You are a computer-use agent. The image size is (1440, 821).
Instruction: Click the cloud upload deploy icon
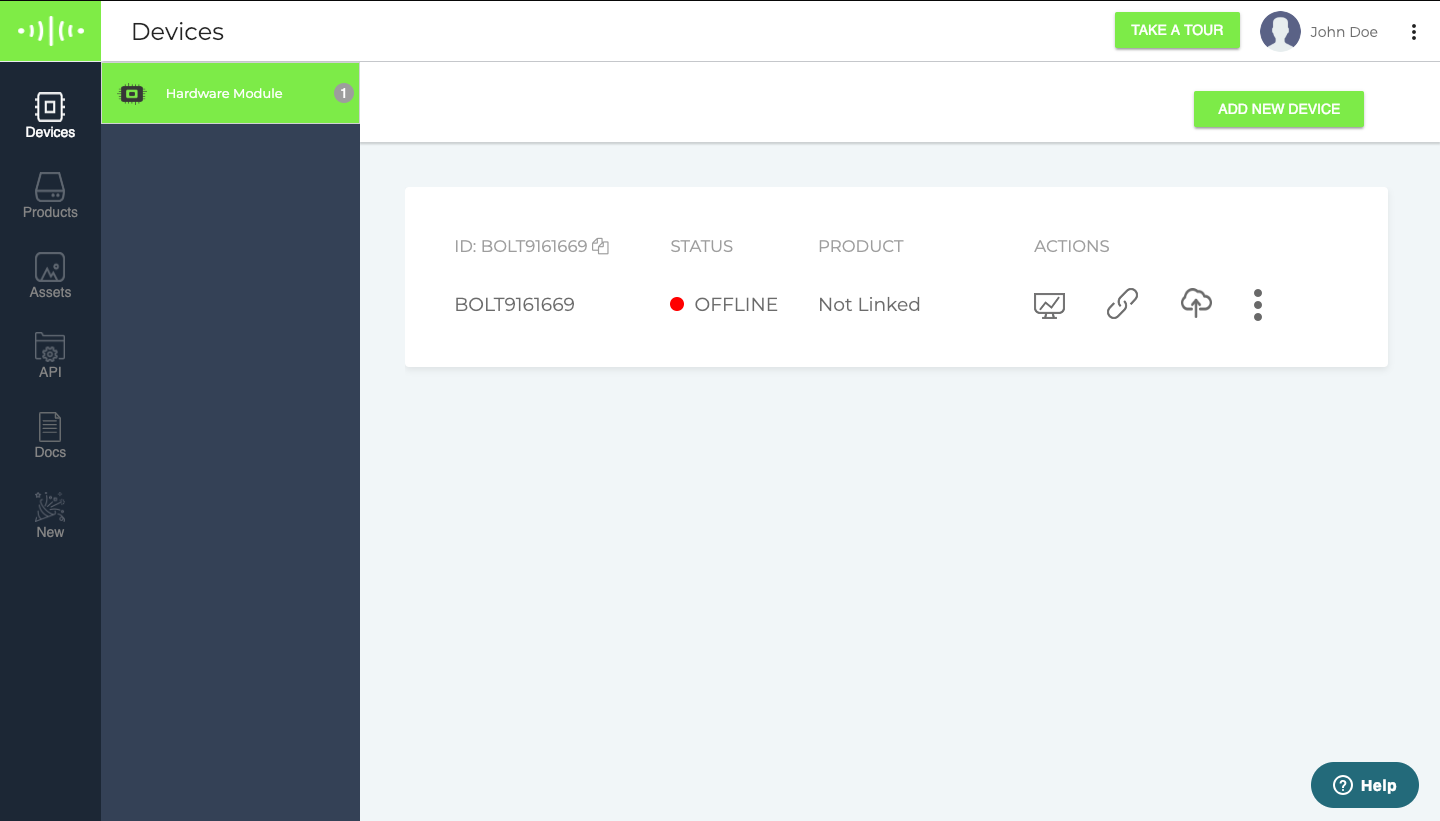1196,303
